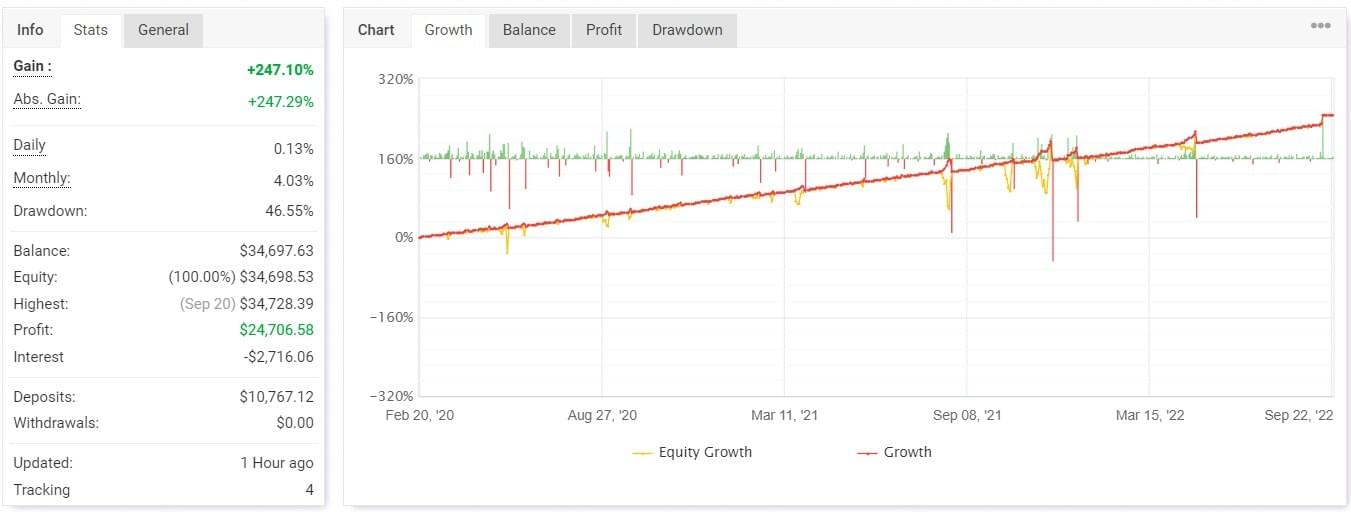Click the Feb 20, '20 axis date
Viewport: 1351px width, 512px height.
[420, 415]
